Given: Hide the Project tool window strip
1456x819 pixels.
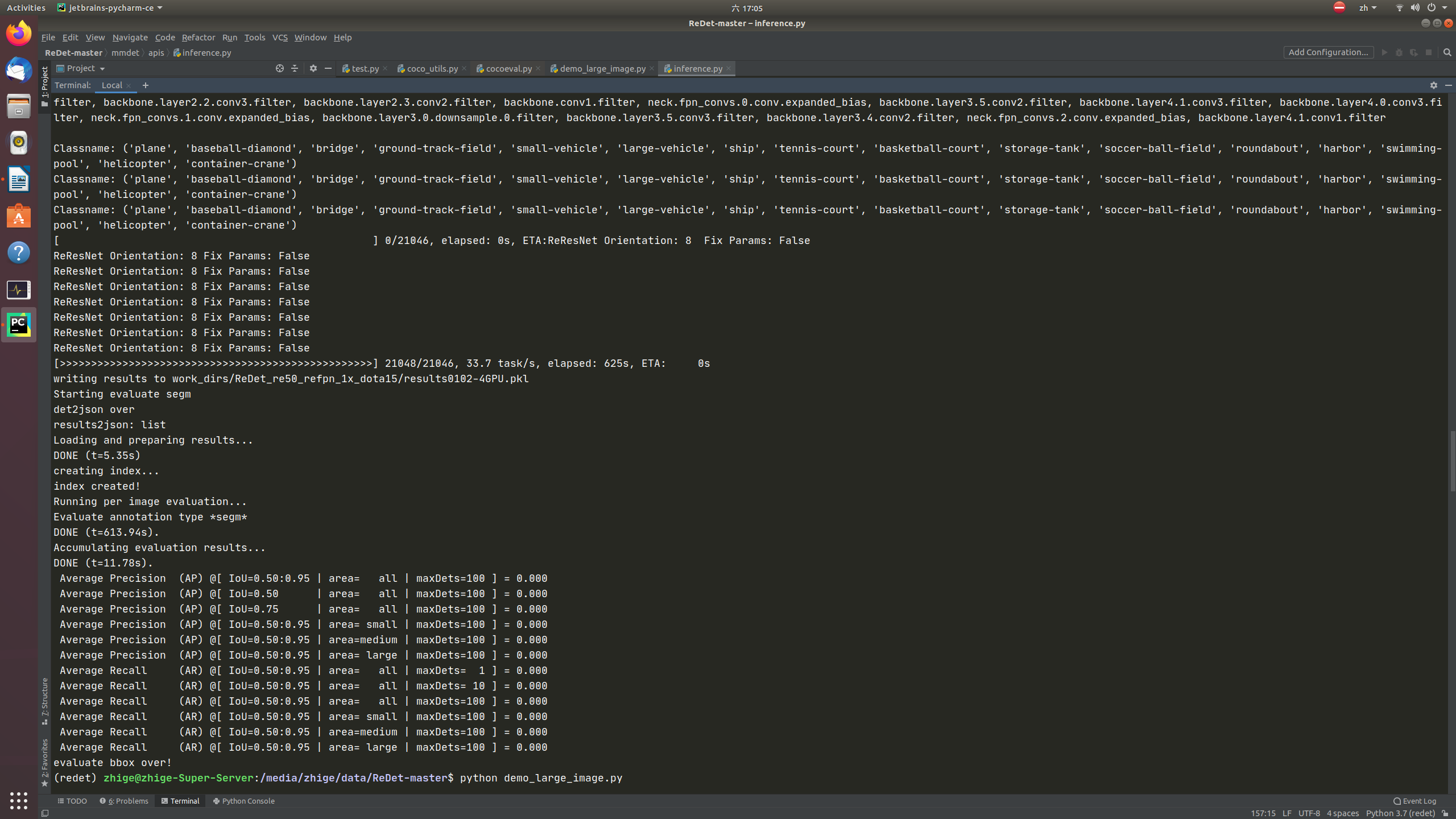Looking at the screenshot, I should click(328, 68).
